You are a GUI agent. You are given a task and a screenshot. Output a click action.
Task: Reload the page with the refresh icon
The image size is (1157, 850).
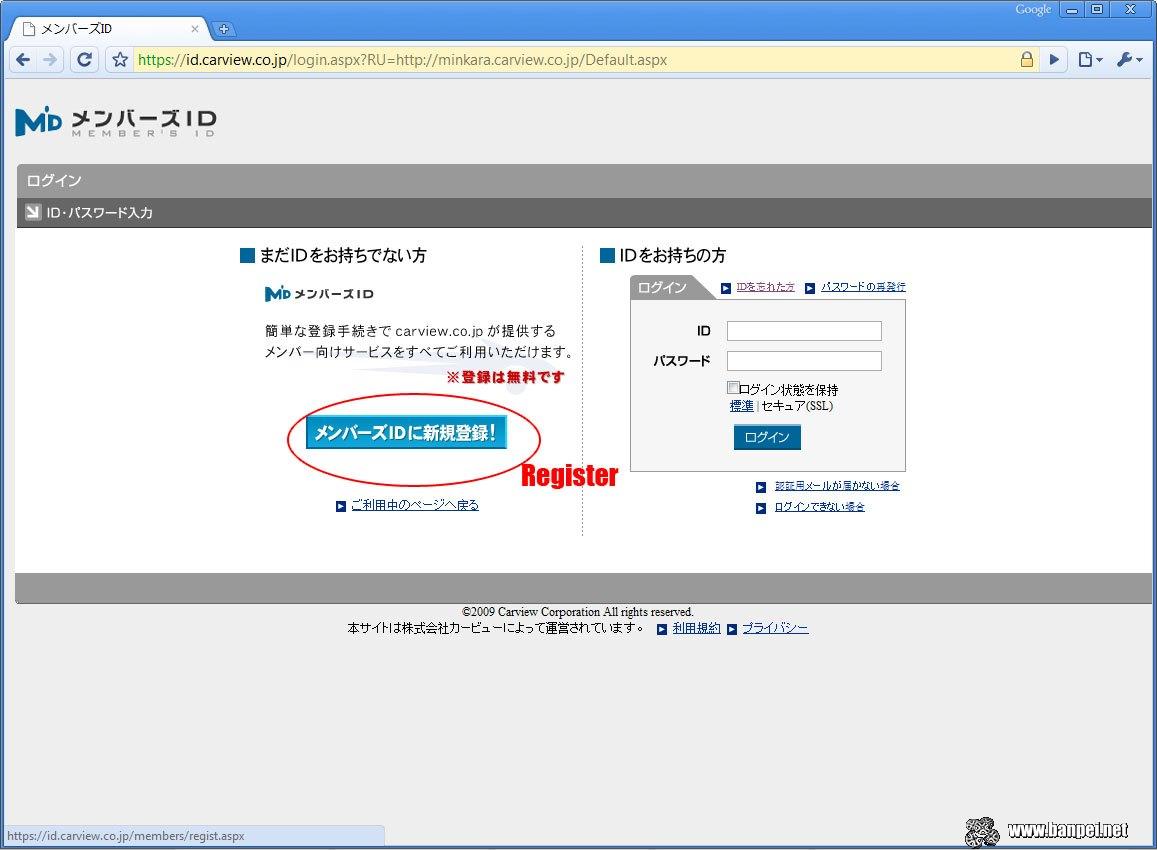[85, 60]
